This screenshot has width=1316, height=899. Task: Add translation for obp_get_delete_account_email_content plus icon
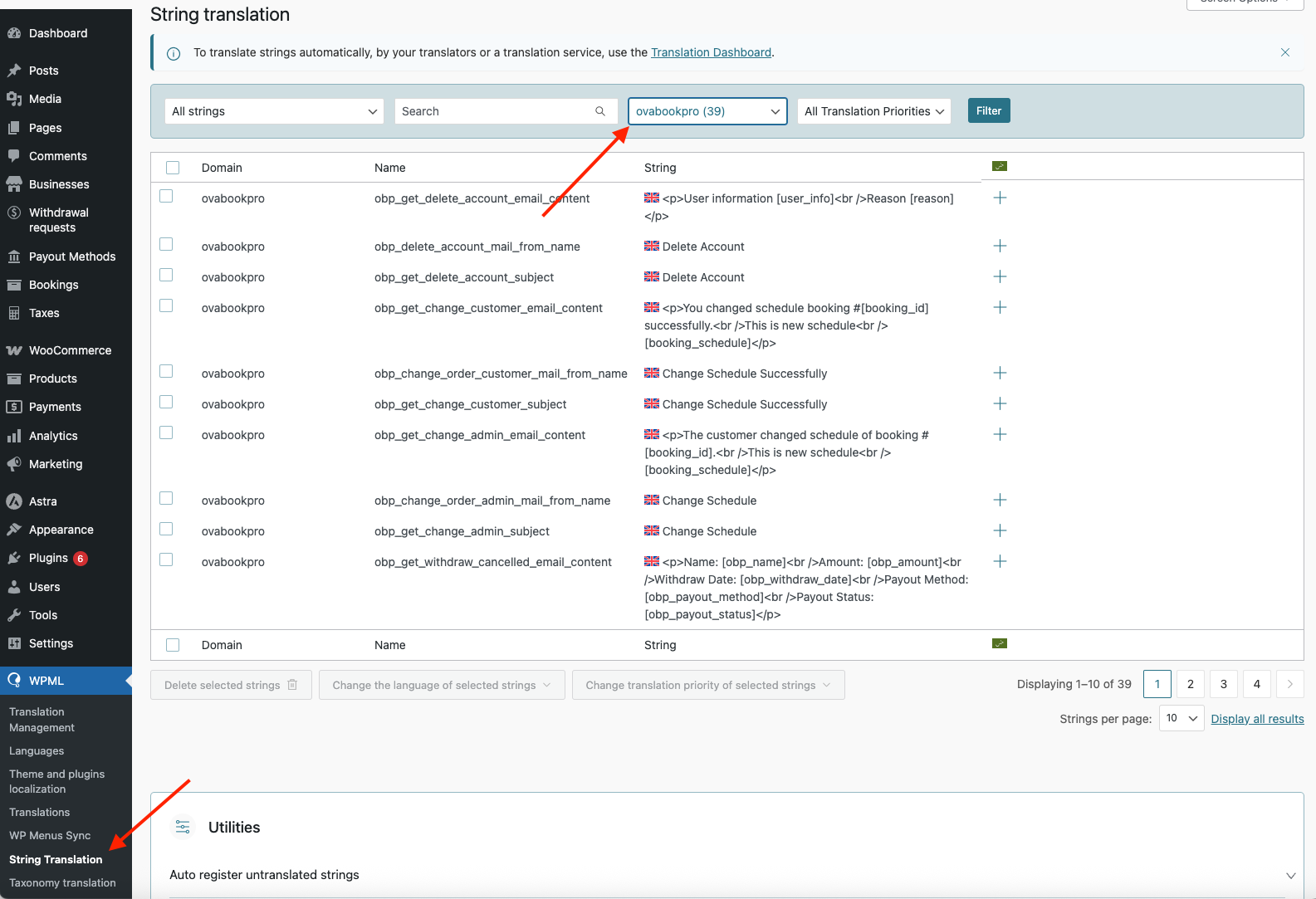tap(1000, 198)
